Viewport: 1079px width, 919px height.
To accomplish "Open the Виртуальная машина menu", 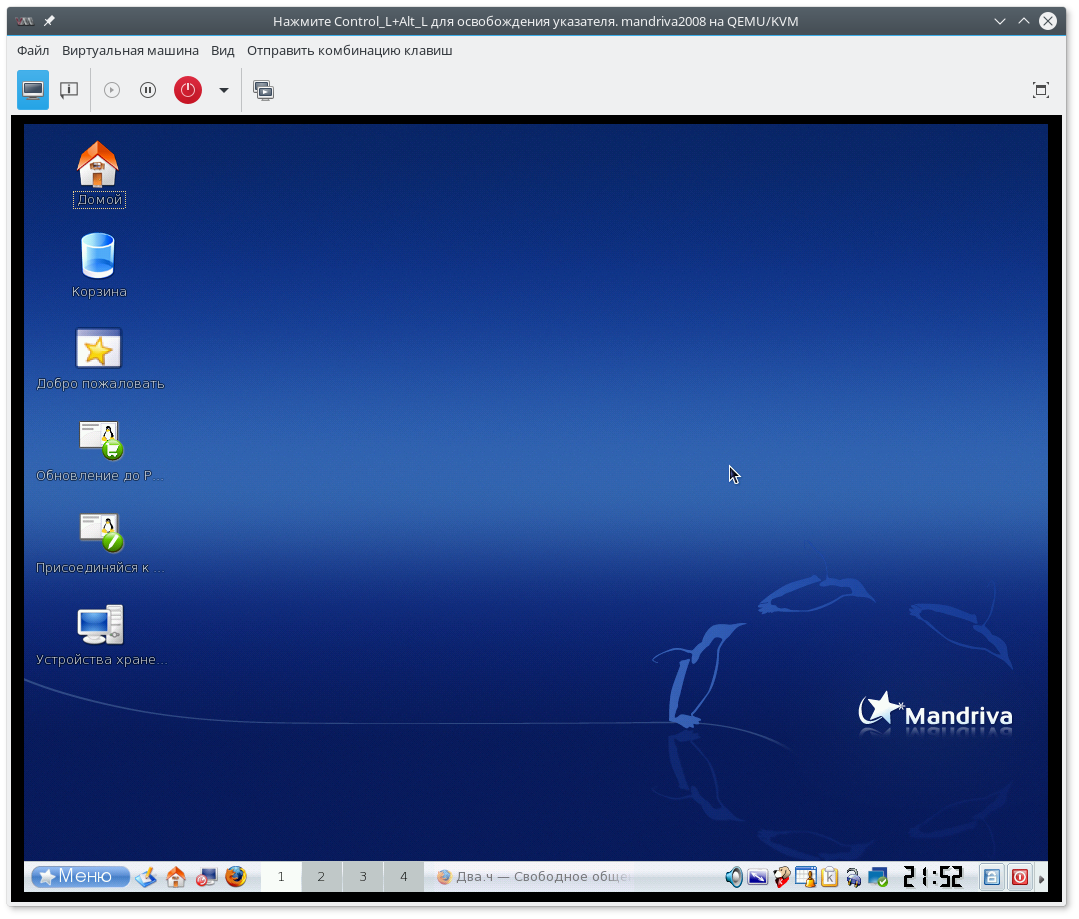I will 130,50.
